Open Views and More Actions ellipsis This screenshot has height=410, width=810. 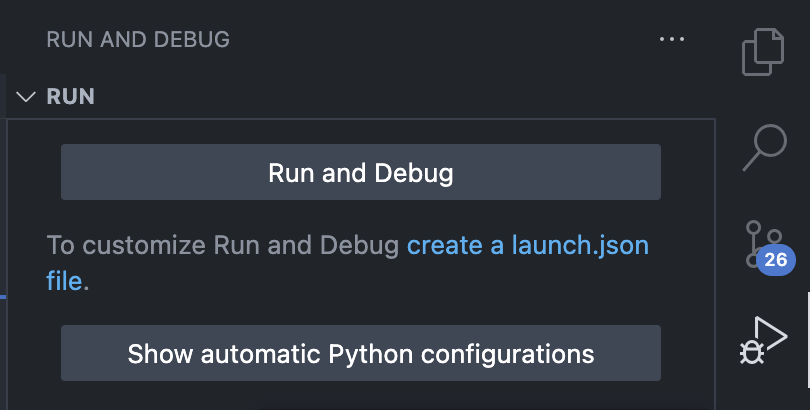click(x=672, y=40)
